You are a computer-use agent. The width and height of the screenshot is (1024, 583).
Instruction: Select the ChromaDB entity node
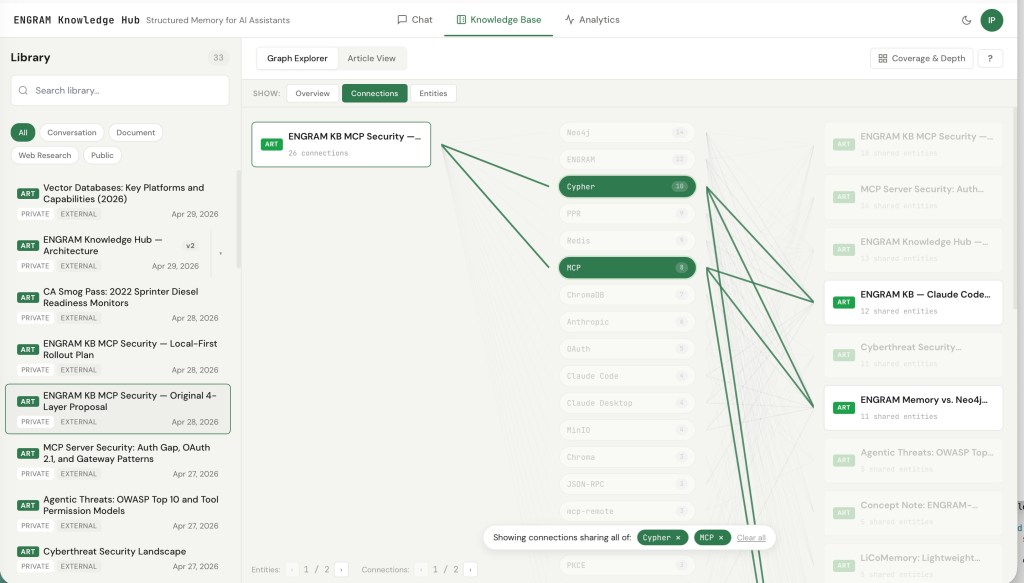[x=627, y=294]
